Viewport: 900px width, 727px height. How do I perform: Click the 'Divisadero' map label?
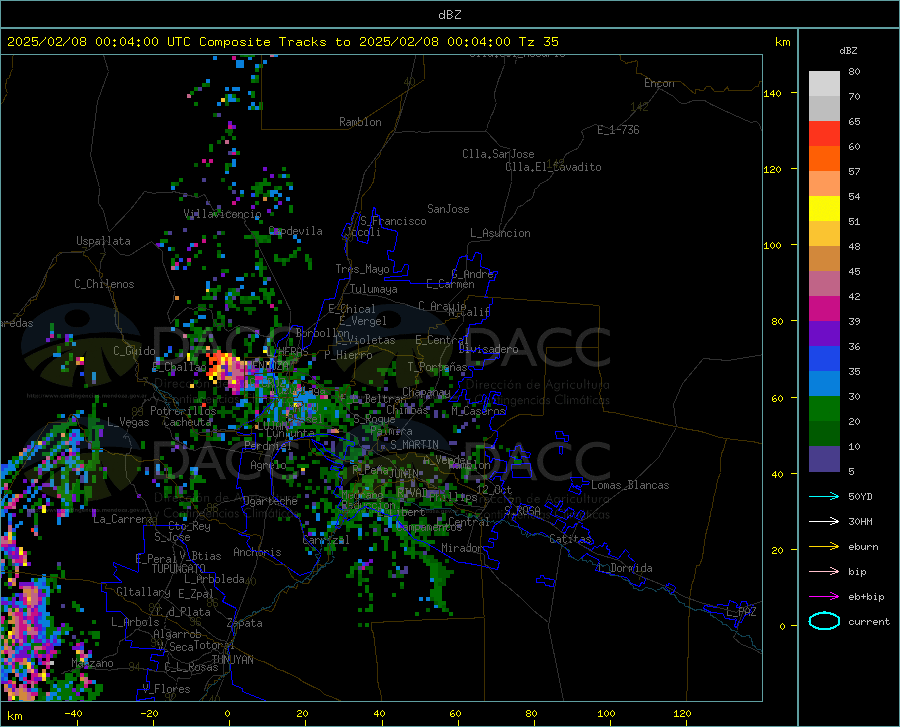pyautogui.click(x=488, y=349)
